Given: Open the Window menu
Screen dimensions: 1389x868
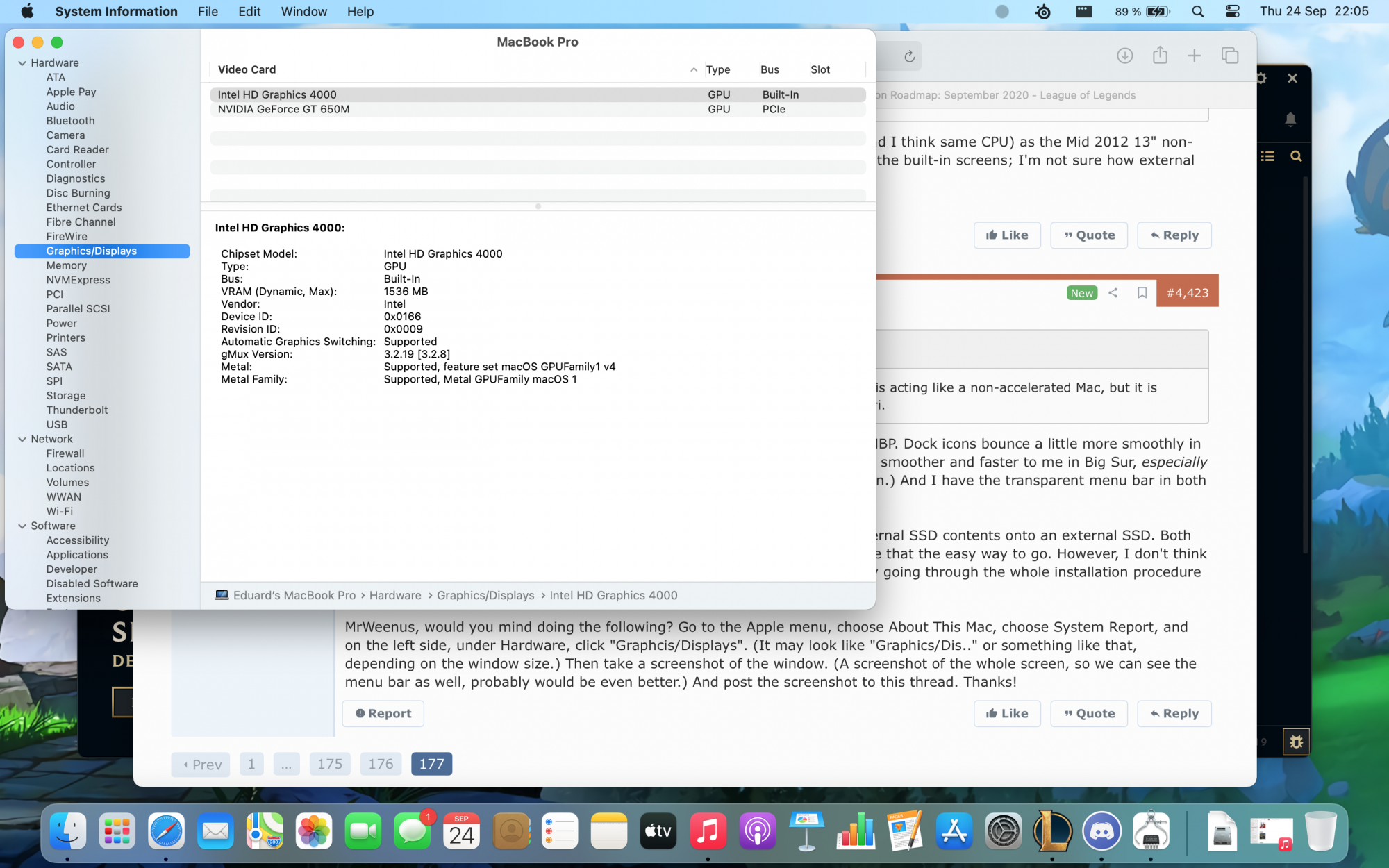Looking at the screenshot, I should tap(303, 11).
